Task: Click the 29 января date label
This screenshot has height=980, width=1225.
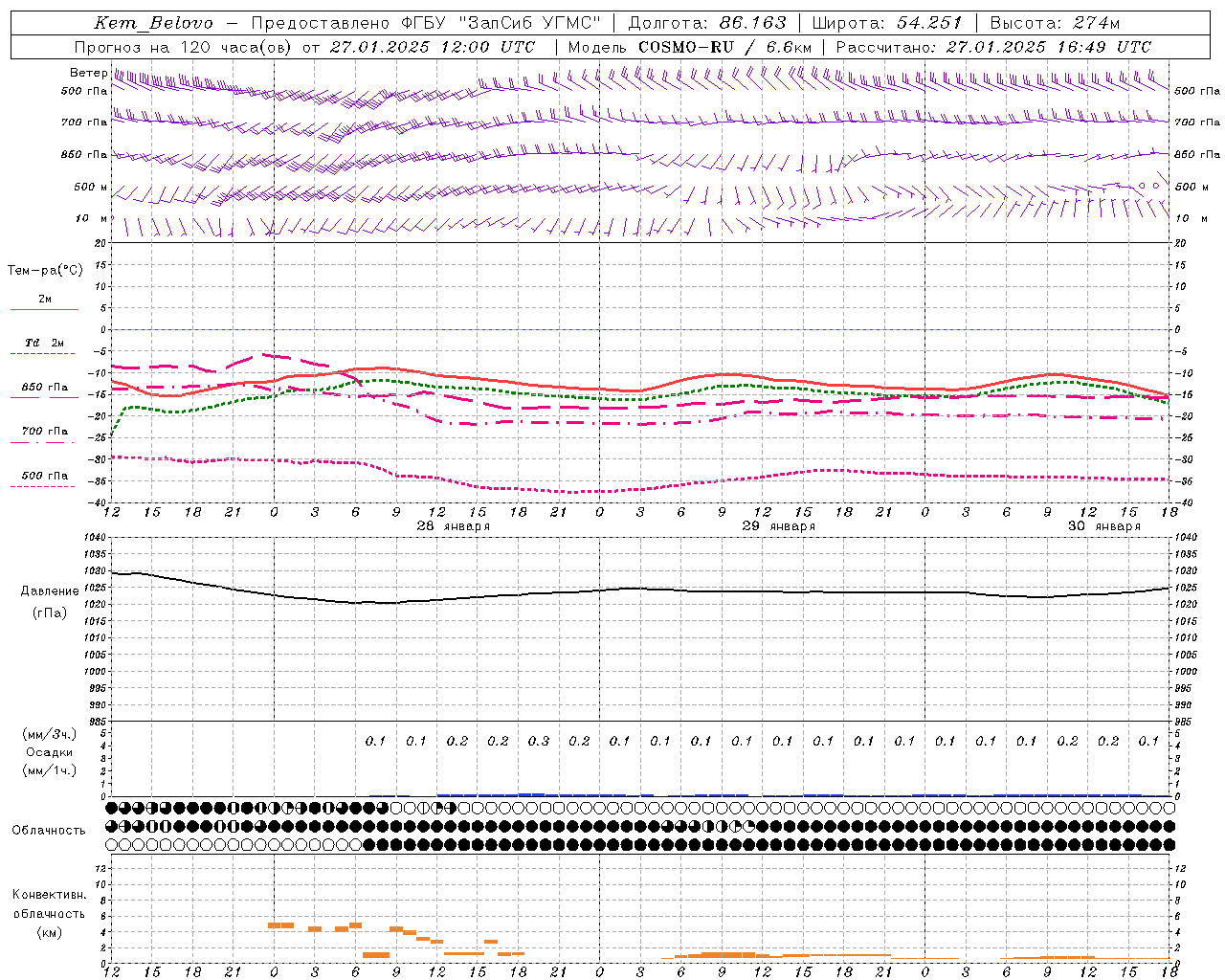Action: tap(778, 526)
